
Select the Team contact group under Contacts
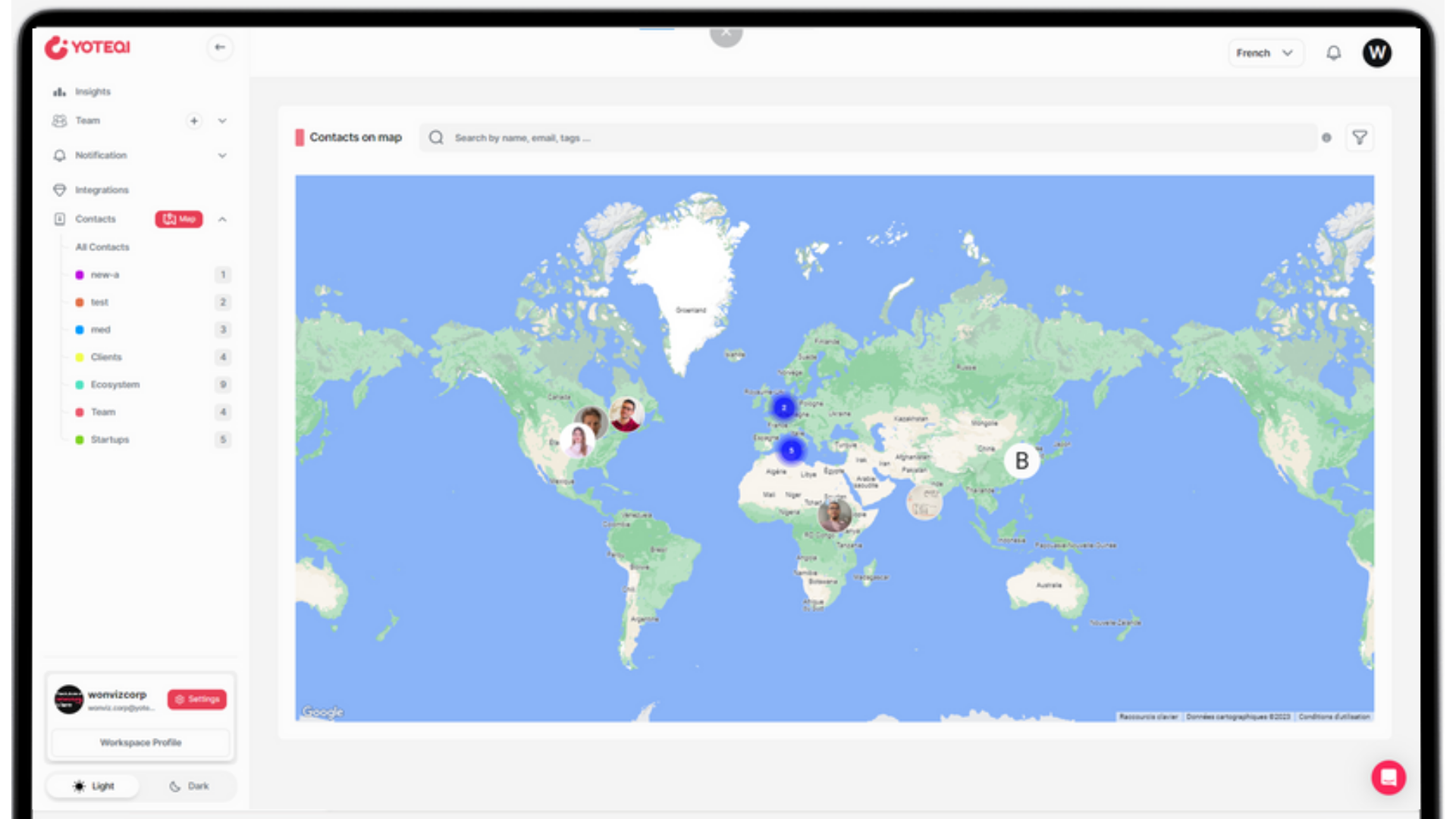[103, 412]
